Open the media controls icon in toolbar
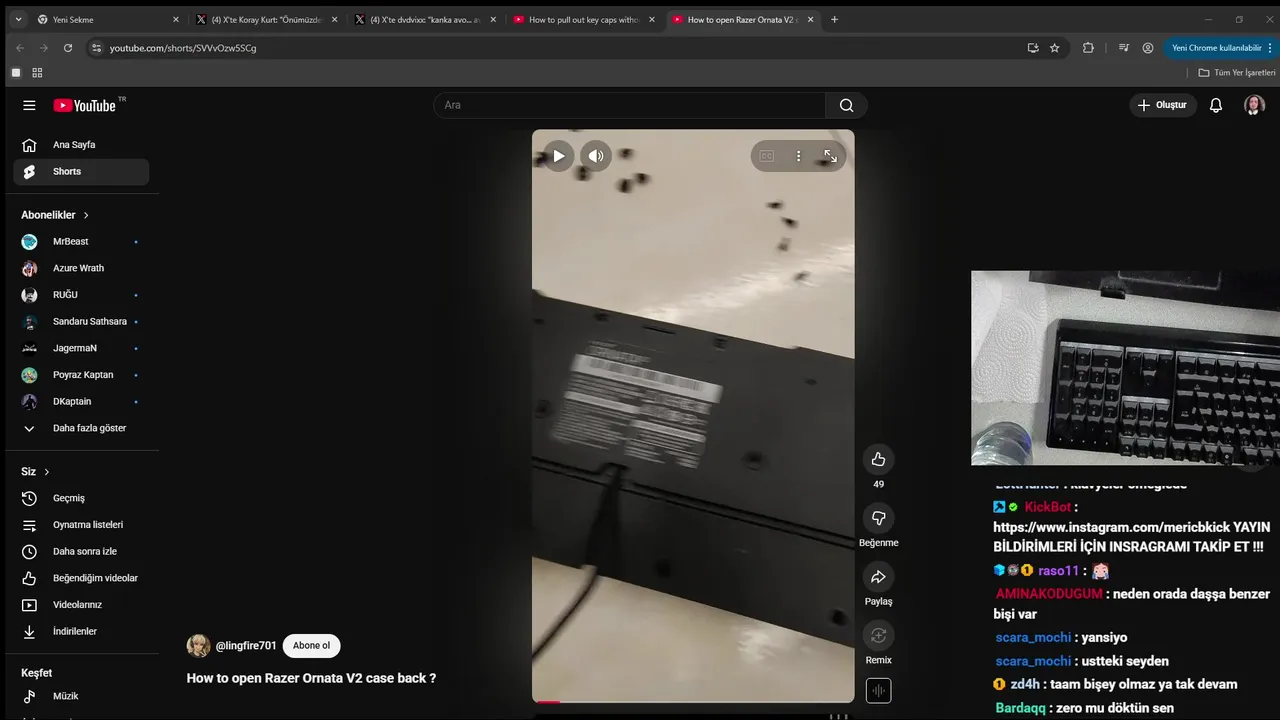Image resolution: width=1280 pixels, height=720 pixels. 1124,47
